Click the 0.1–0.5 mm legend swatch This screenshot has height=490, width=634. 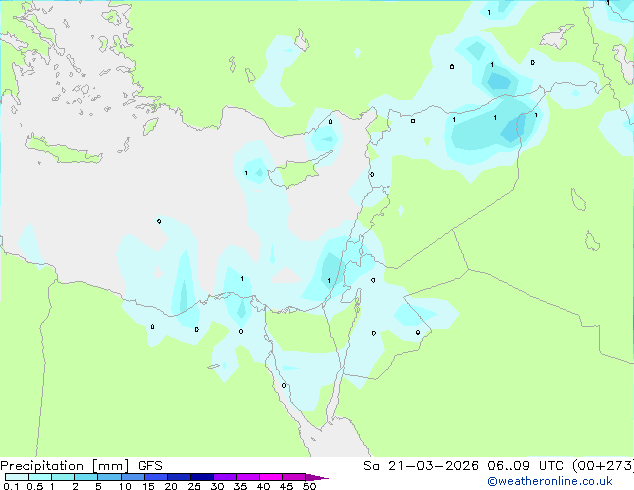[17, 477]
